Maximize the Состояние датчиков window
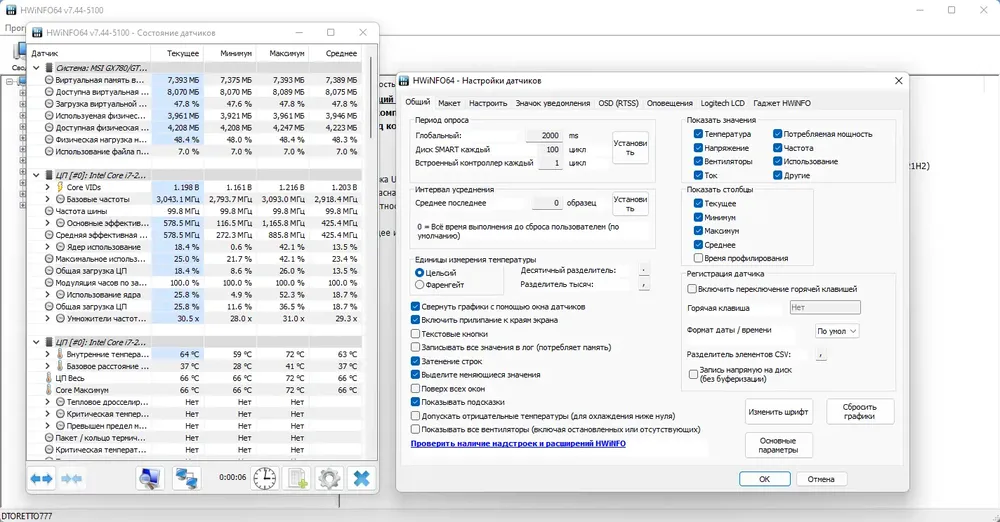 tap(330, 33)
